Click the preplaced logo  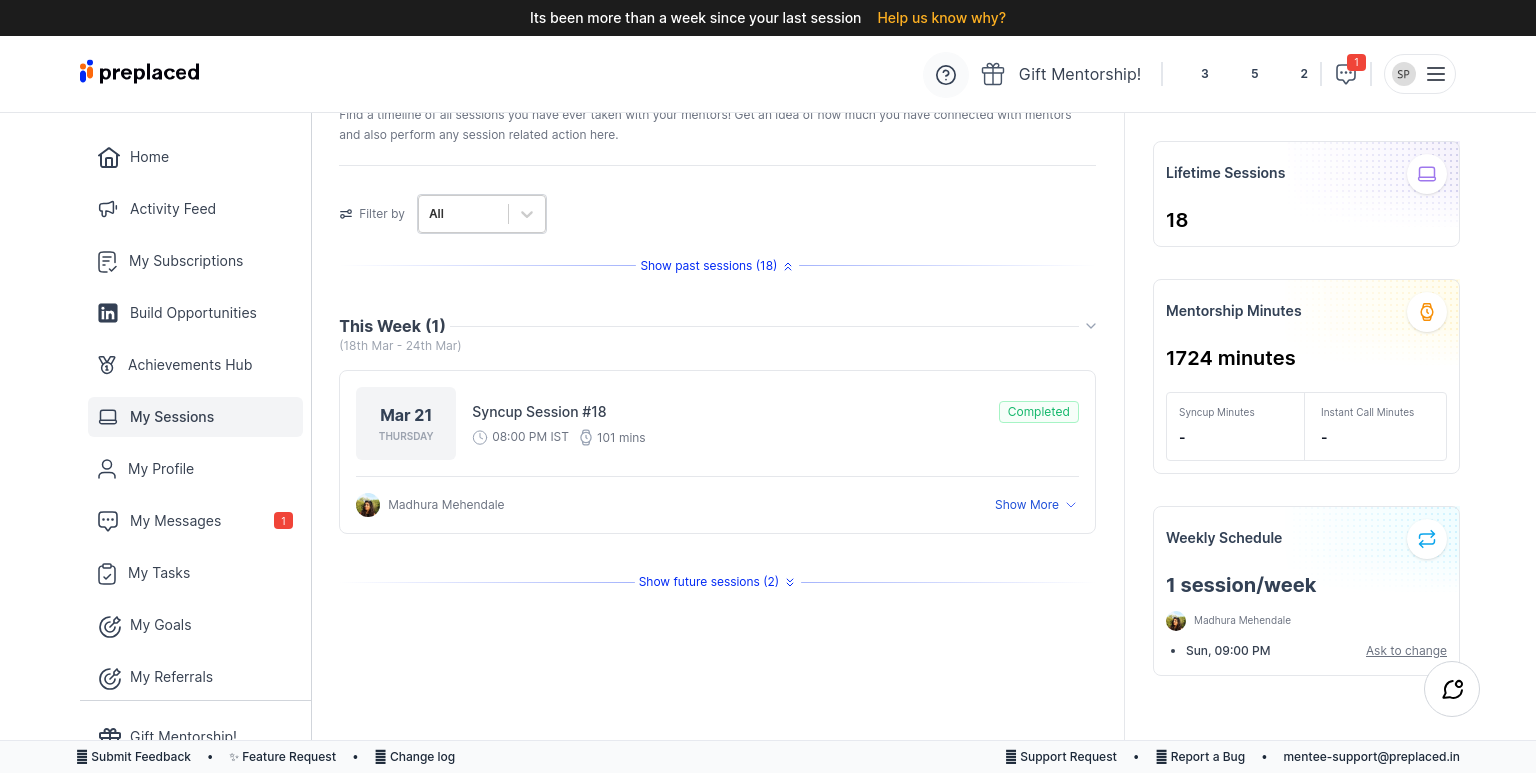[140, 72]
